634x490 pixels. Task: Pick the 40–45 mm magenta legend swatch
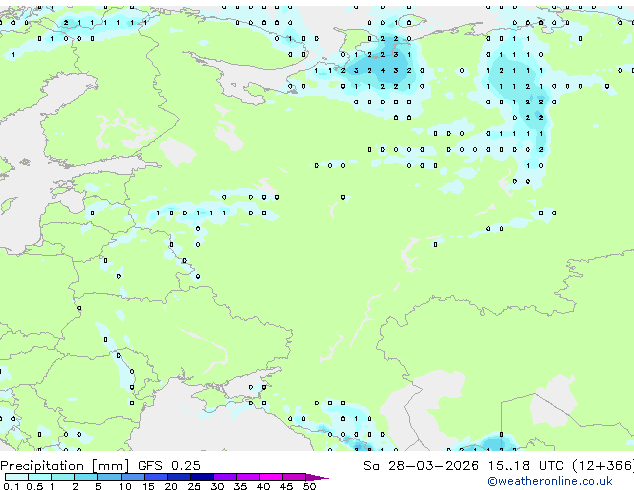(271, 477)
